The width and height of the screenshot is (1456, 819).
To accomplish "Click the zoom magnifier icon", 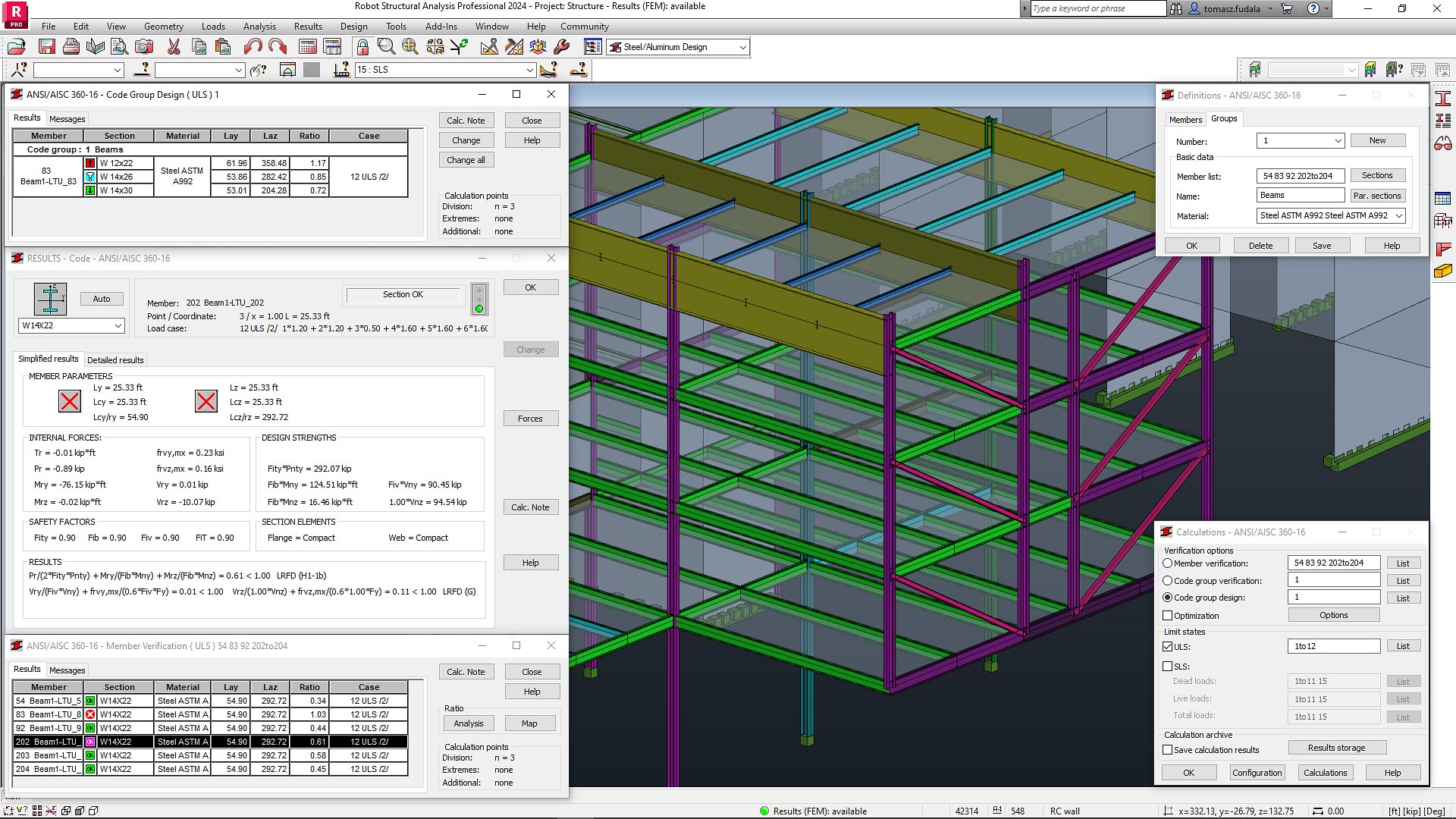I will 386,47.
